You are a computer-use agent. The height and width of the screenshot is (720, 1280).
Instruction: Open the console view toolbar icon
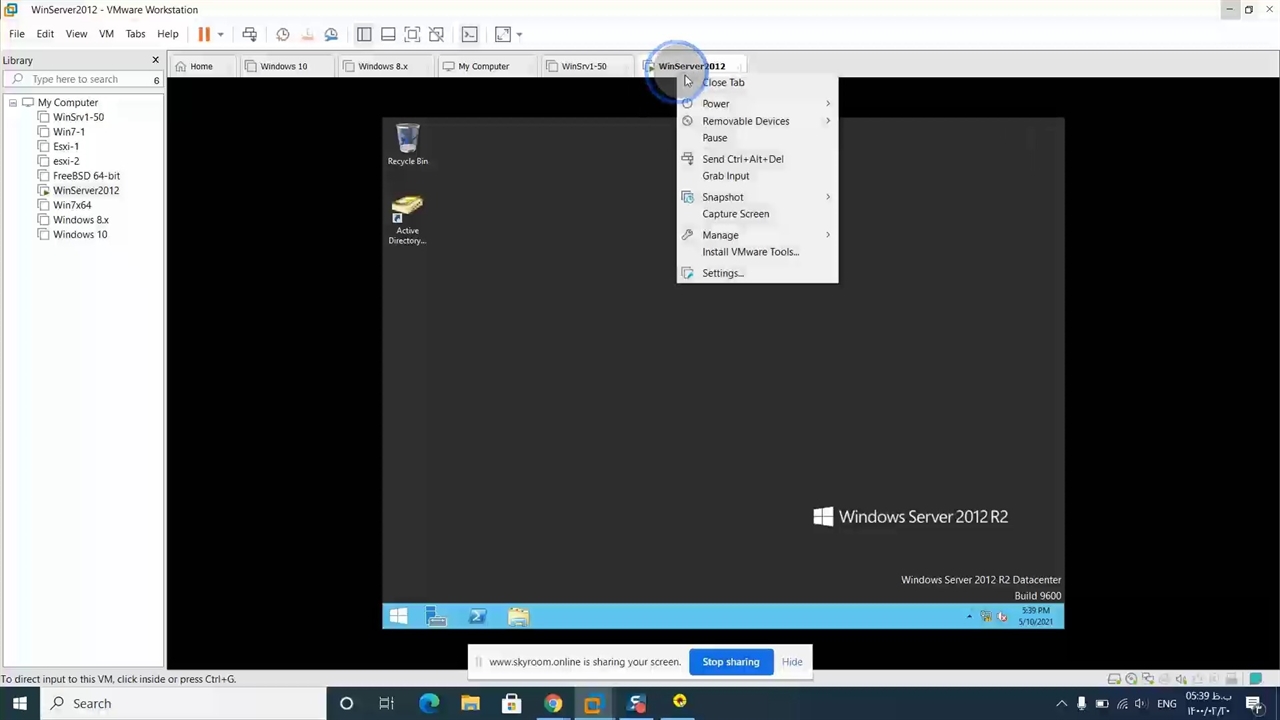pos(469,34)
